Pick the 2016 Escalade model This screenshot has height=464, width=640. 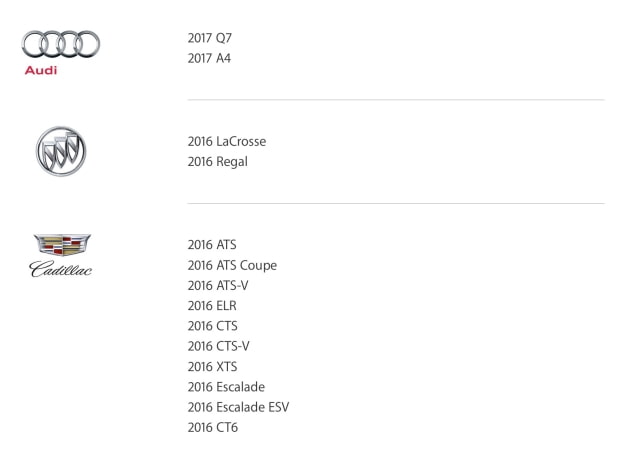[226, 387]
